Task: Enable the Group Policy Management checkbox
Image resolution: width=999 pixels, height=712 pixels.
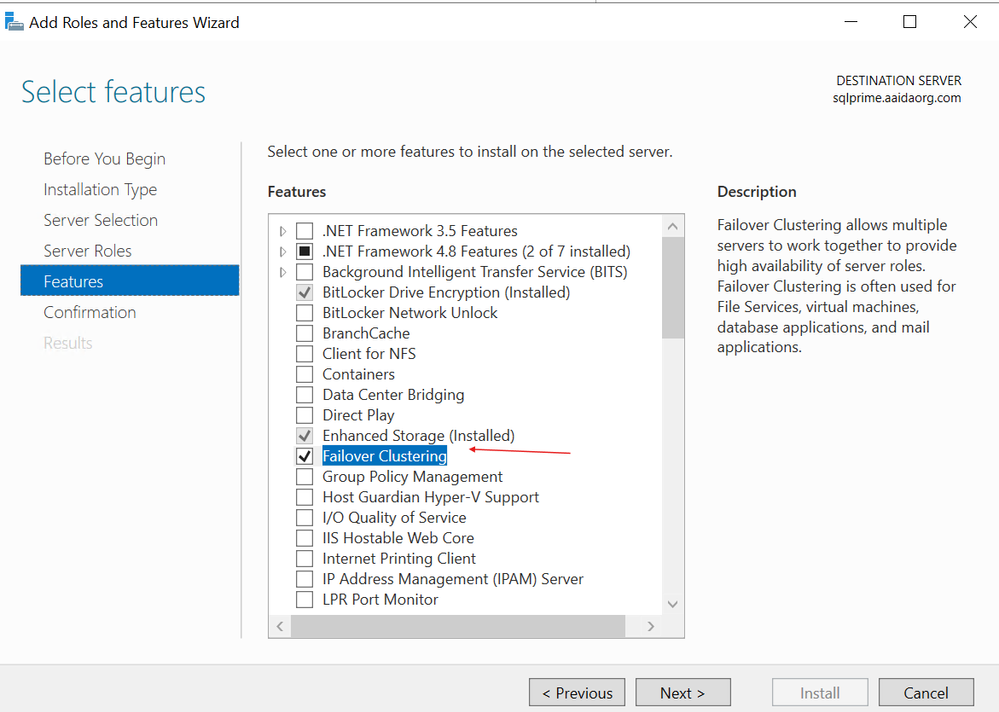Action: pos(305,476)
